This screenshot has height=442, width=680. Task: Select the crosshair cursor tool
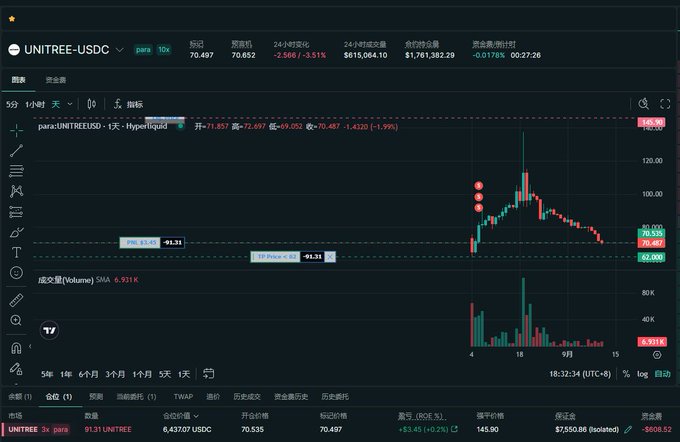16,130
